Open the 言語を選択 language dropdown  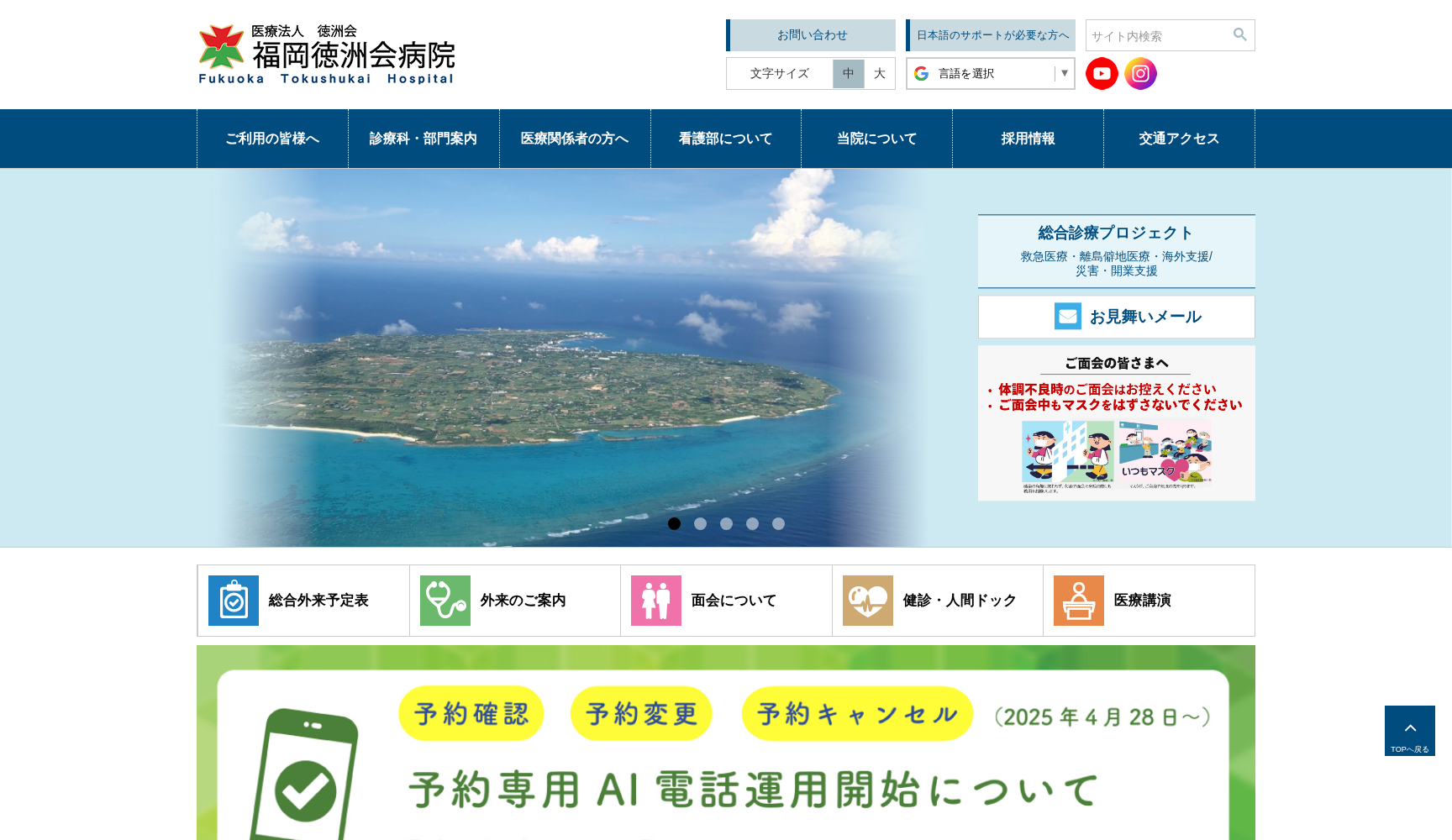click(991, 74)
